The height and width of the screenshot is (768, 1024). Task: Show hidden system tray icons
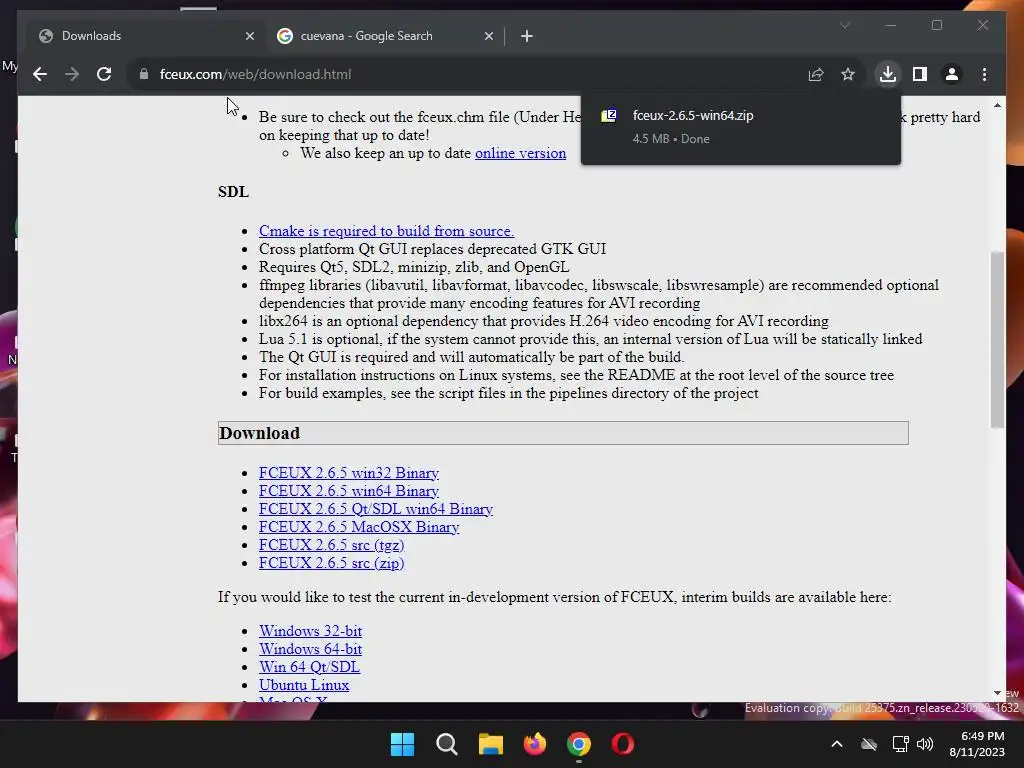pyautogui.click(x=837, y=744)
